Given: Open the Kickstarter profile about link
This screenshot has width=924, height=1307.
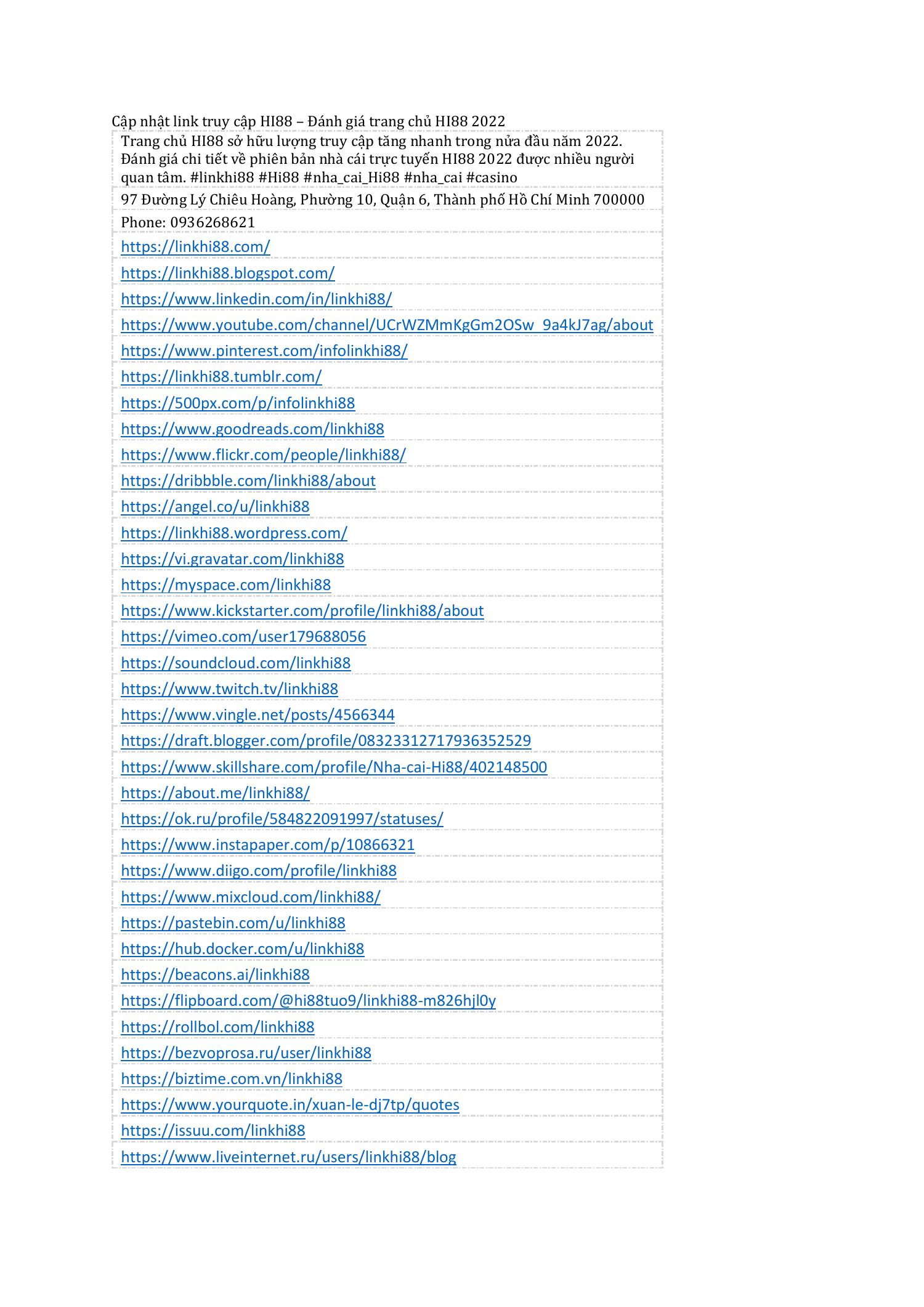Looking at the screenshot, I should point(302,610).
